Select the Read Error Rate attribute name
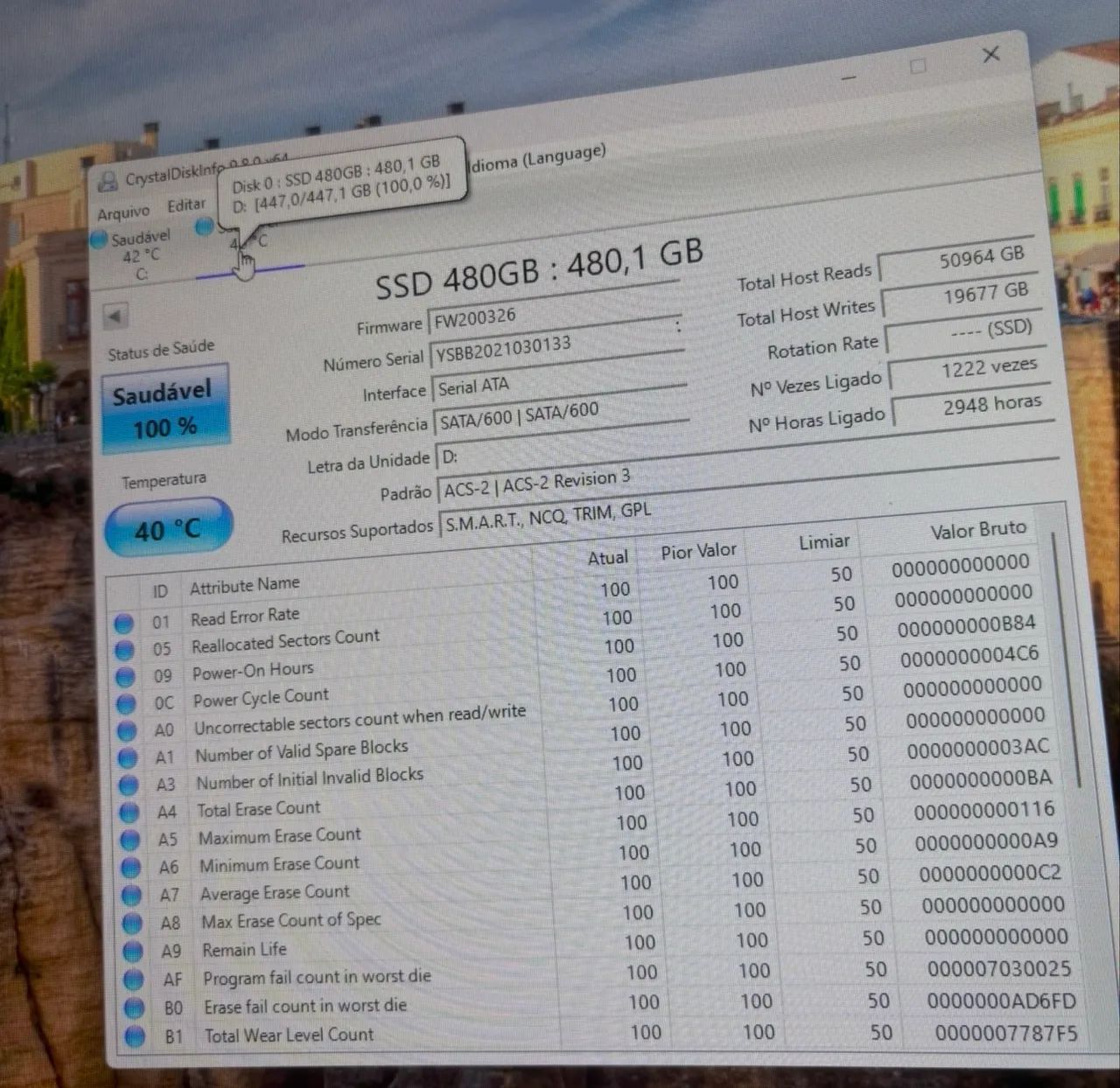Screen dimensions: 1120x1088 click(x=245, y=617)
